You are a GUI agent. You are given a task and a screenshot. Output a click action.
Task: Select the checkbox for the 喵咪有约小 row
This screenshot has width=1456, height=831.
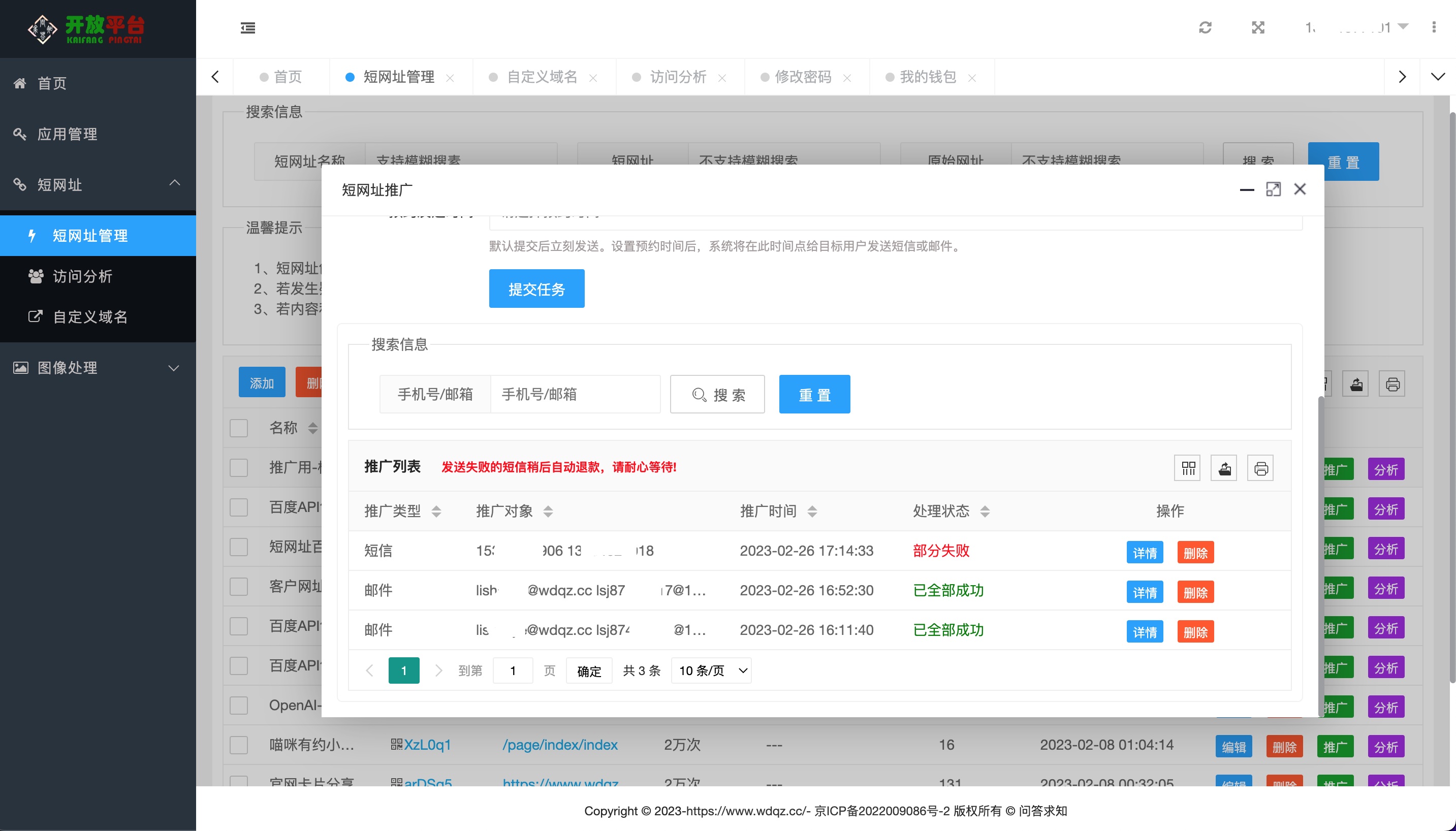(239, 745)
